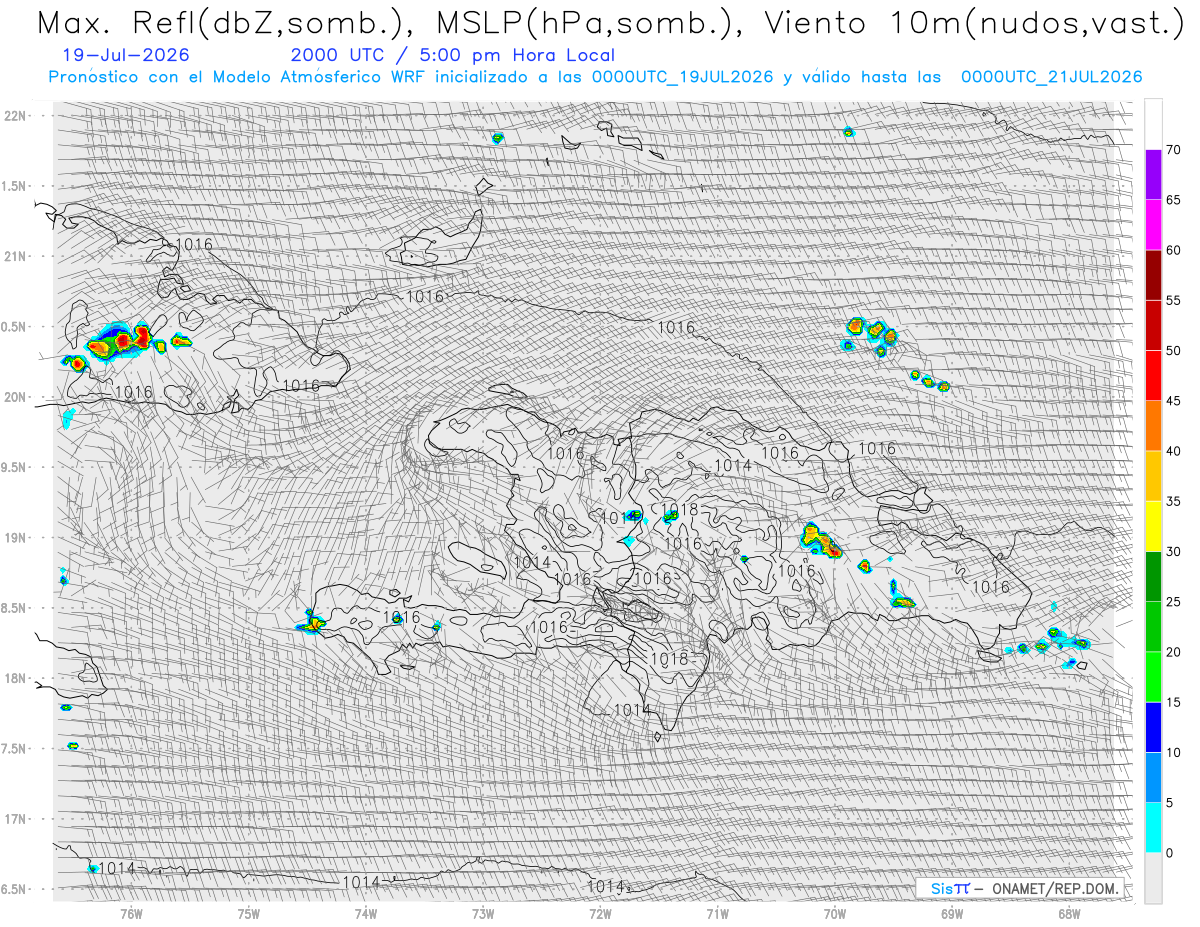Viewport: 1200px width, 927px height.
Task: Click the longitude axis label '76W'
Action: (x=131, y=913)
